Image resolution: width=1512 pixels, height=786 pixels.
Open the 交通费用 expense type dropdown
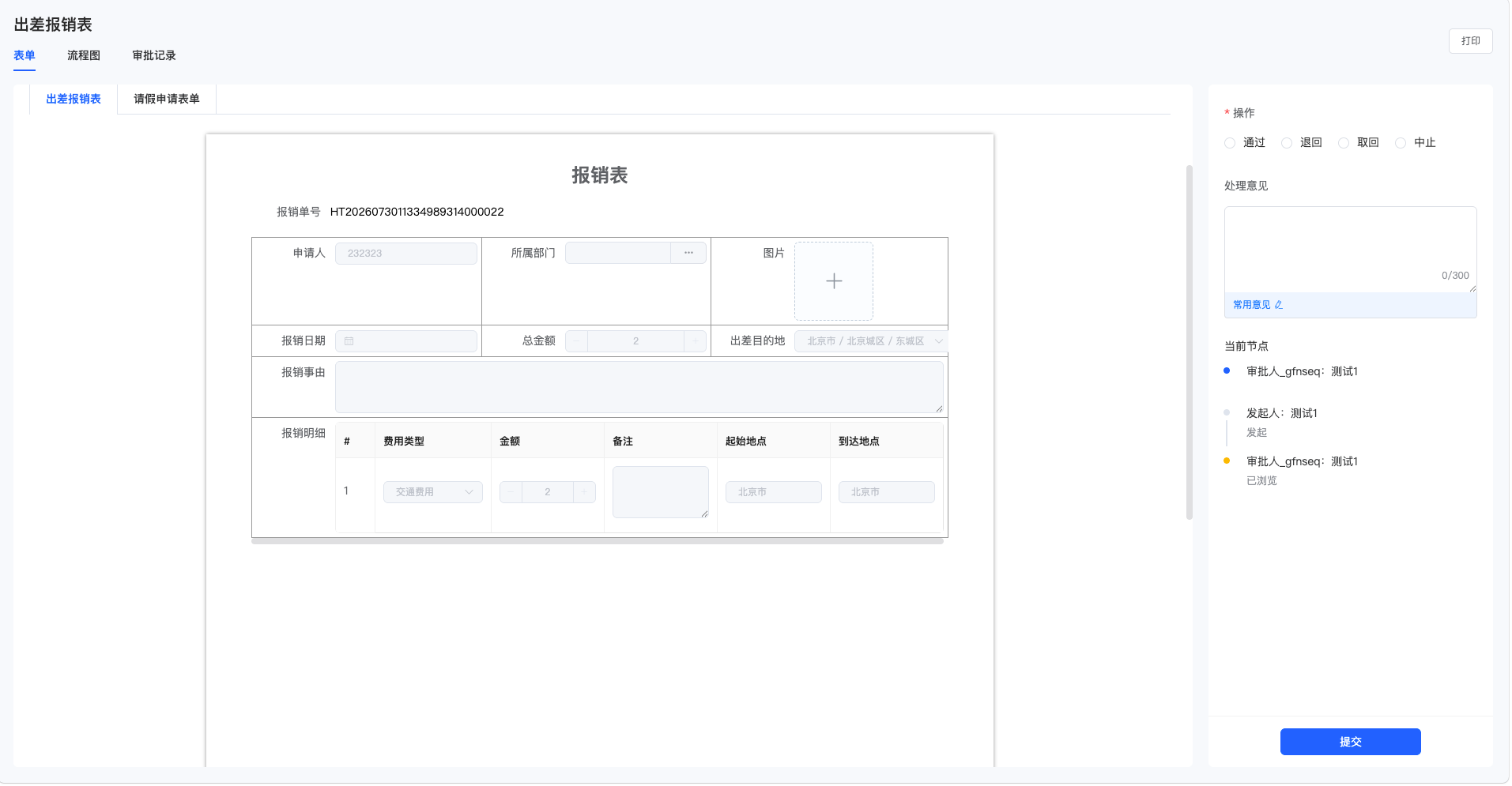(432, 492)
